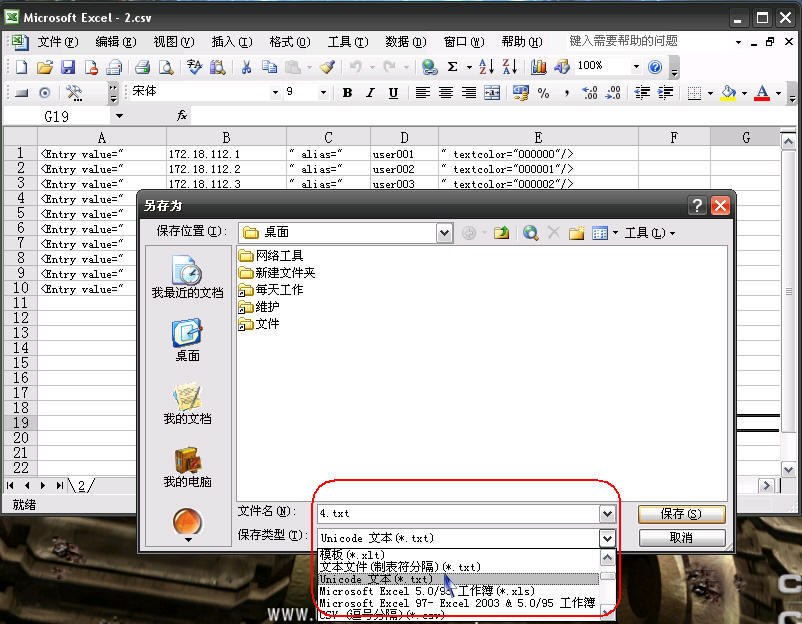Open the 数据(D) menu
The width and height of the screenshot is (802, 624).
pyautogui.click(x=405, y=42)
